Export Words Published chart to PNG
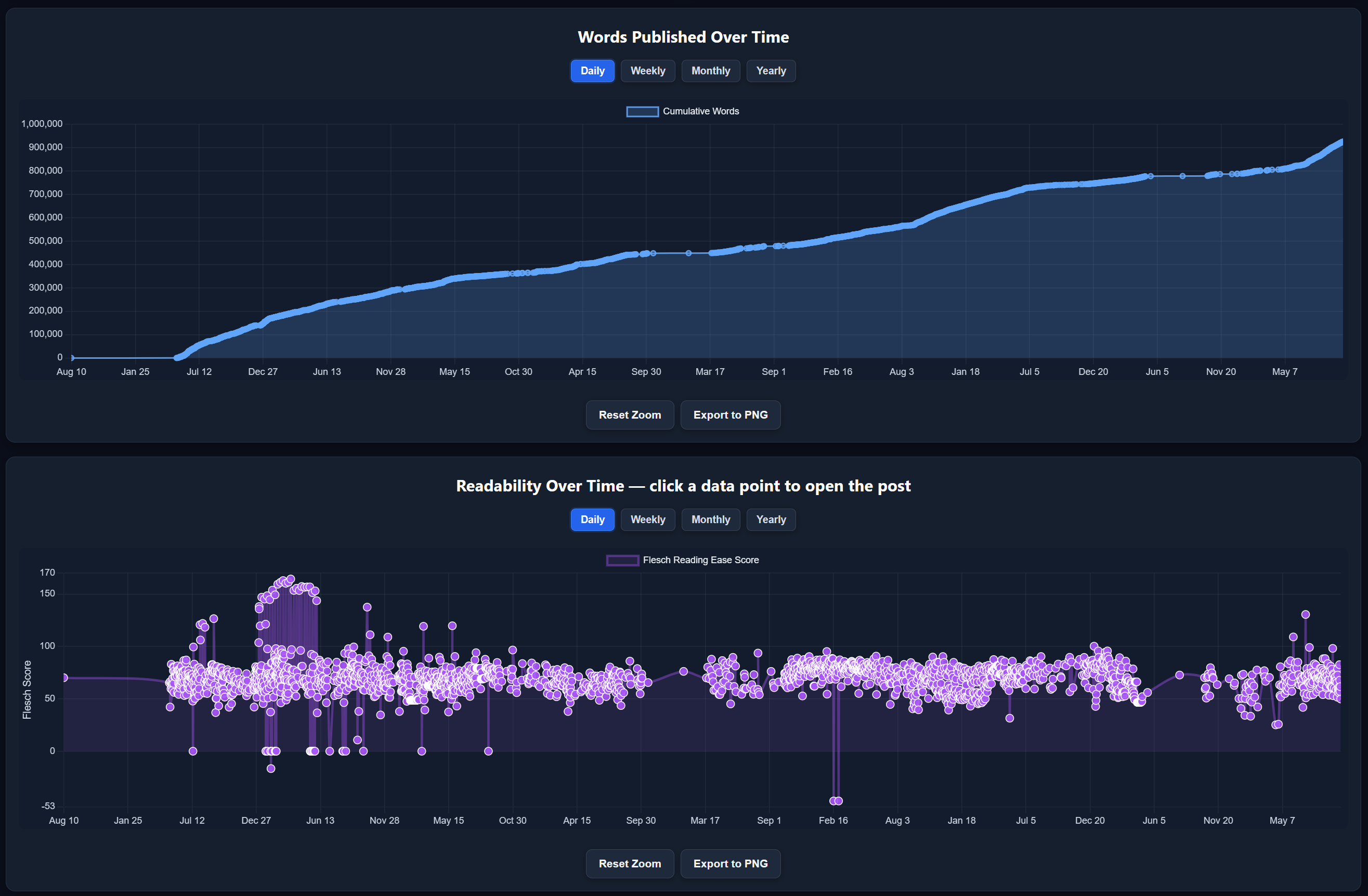The height and width of the screenshot is (896, 1368). [730, 415]
